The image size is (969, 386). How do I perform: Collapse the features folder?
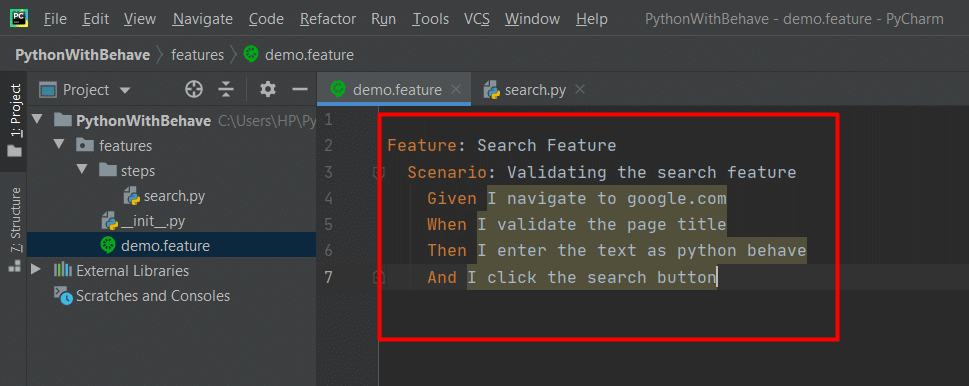pos(59,145)
